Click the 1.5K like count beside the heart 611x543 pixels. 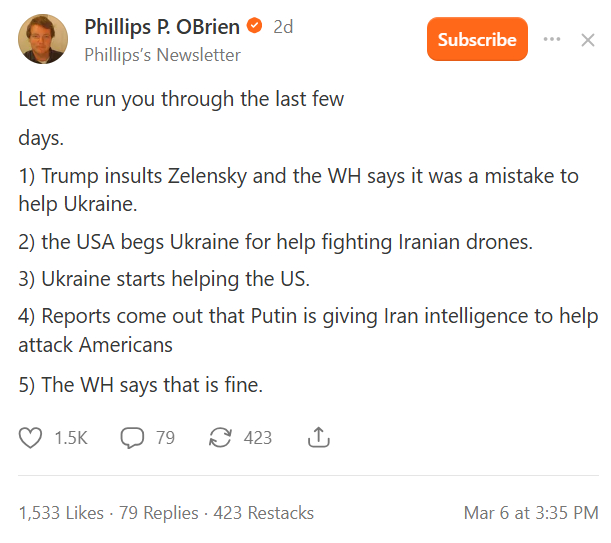pos(70,437)
